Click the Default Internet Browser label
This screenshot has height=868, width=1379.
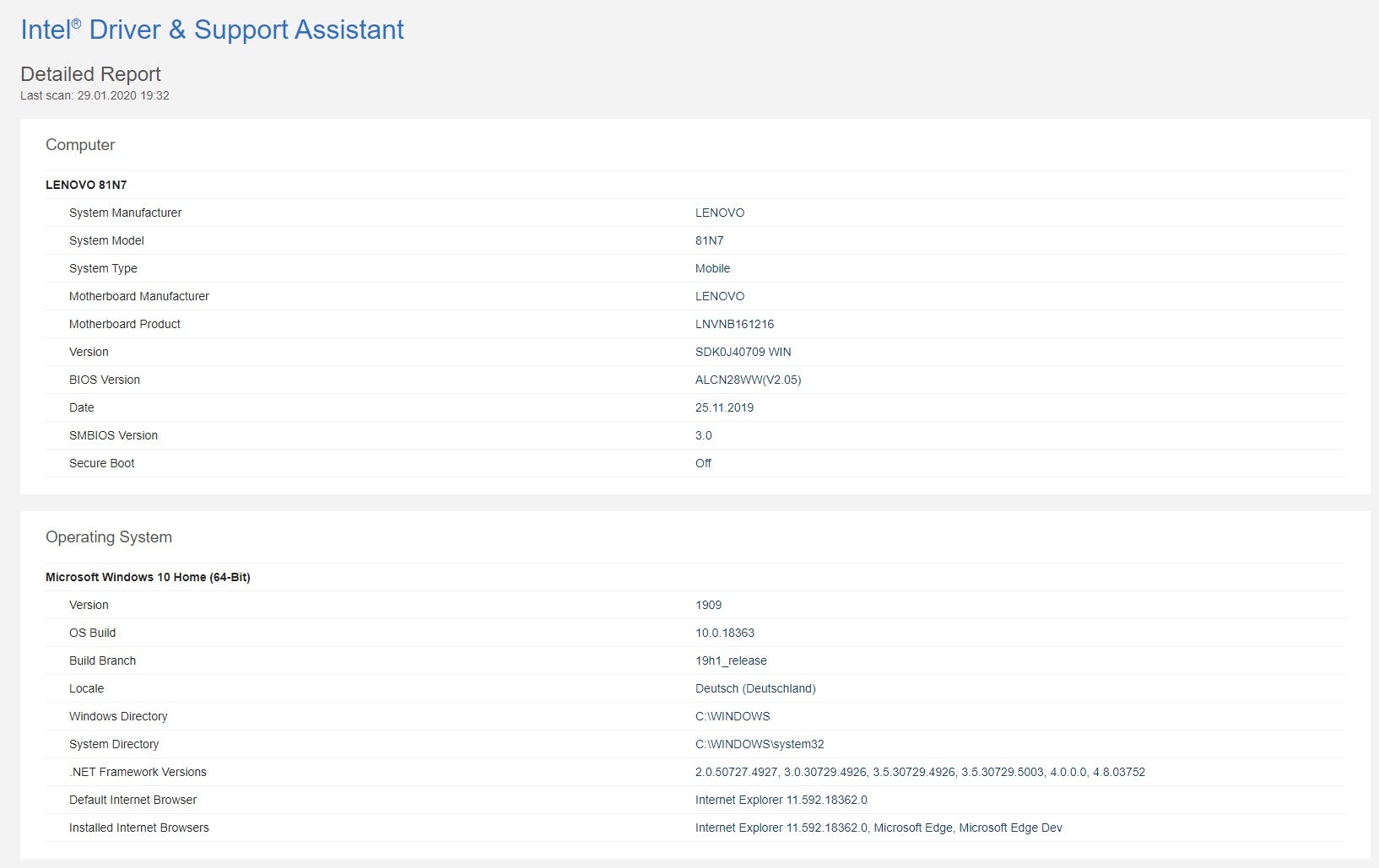(x=132, y=800)
